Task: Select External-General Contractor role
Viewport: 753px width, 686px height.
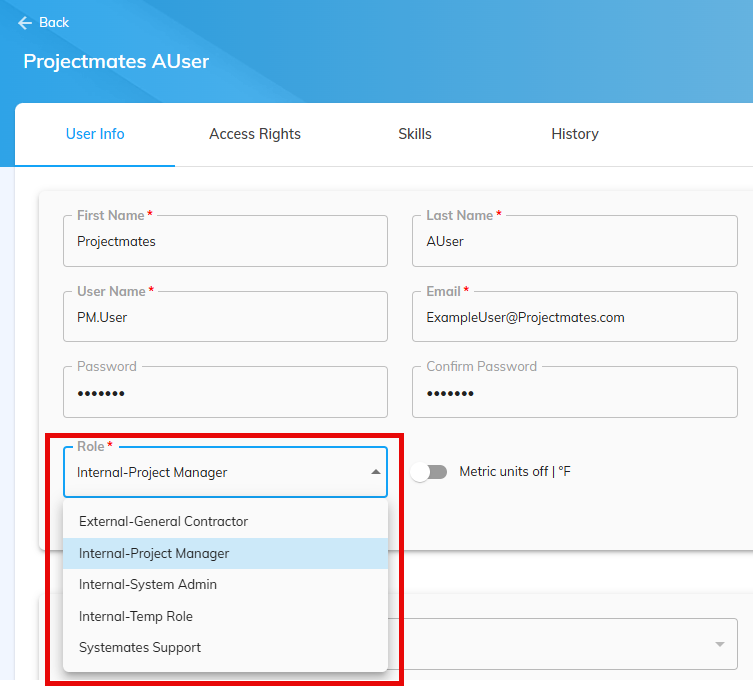Action: point(225,522)
